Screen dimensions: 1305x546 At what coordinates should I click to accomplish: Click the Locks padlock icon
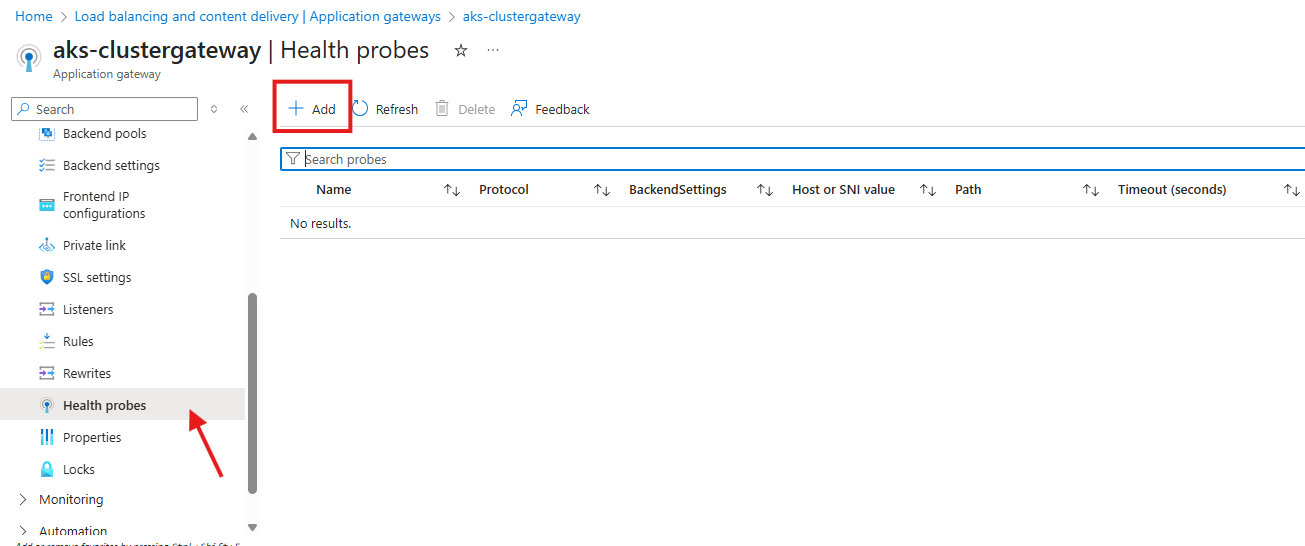[46, 469]
